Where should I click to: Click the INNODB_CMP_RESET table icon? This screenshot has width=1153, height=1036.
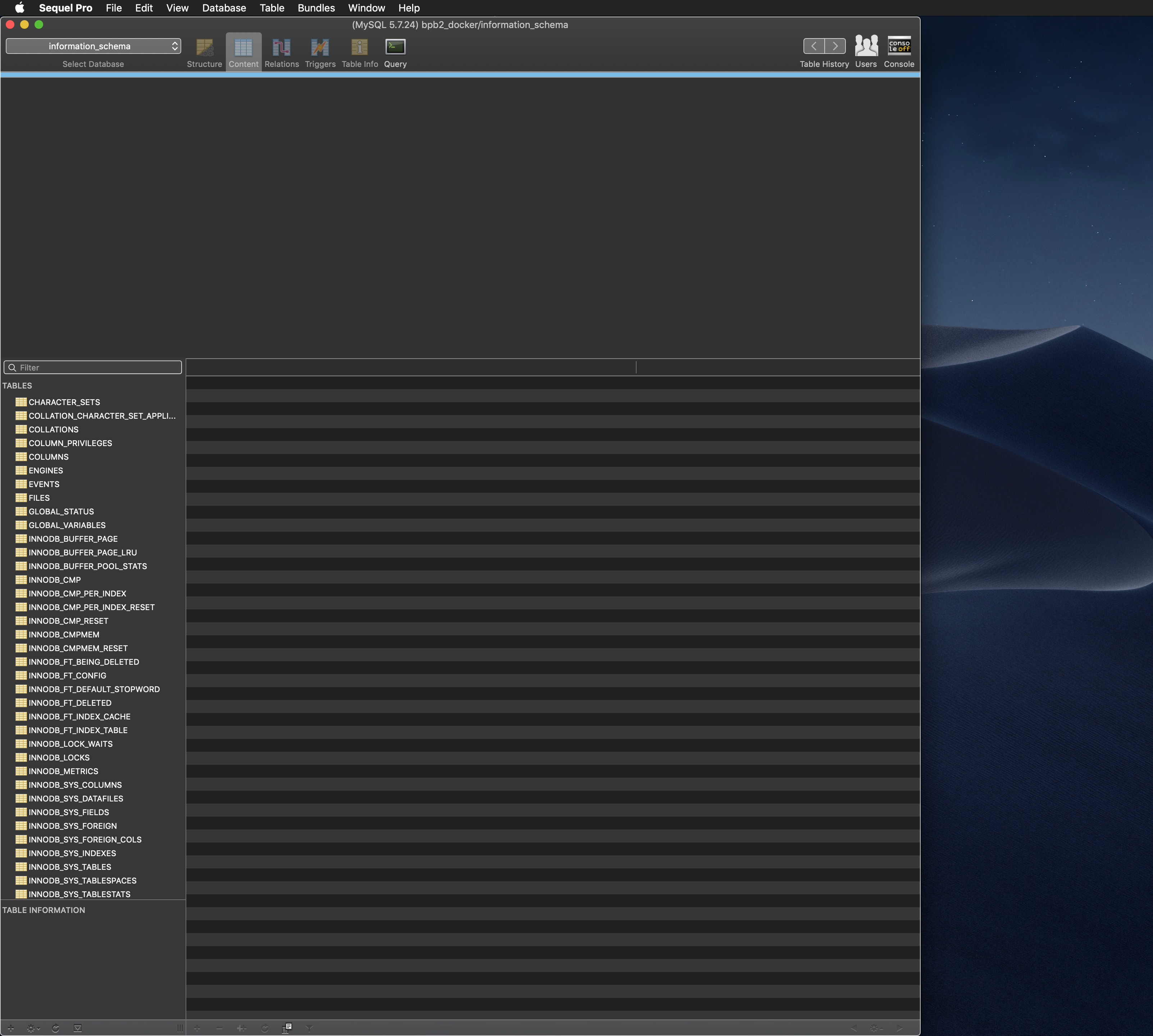[21, 621]
